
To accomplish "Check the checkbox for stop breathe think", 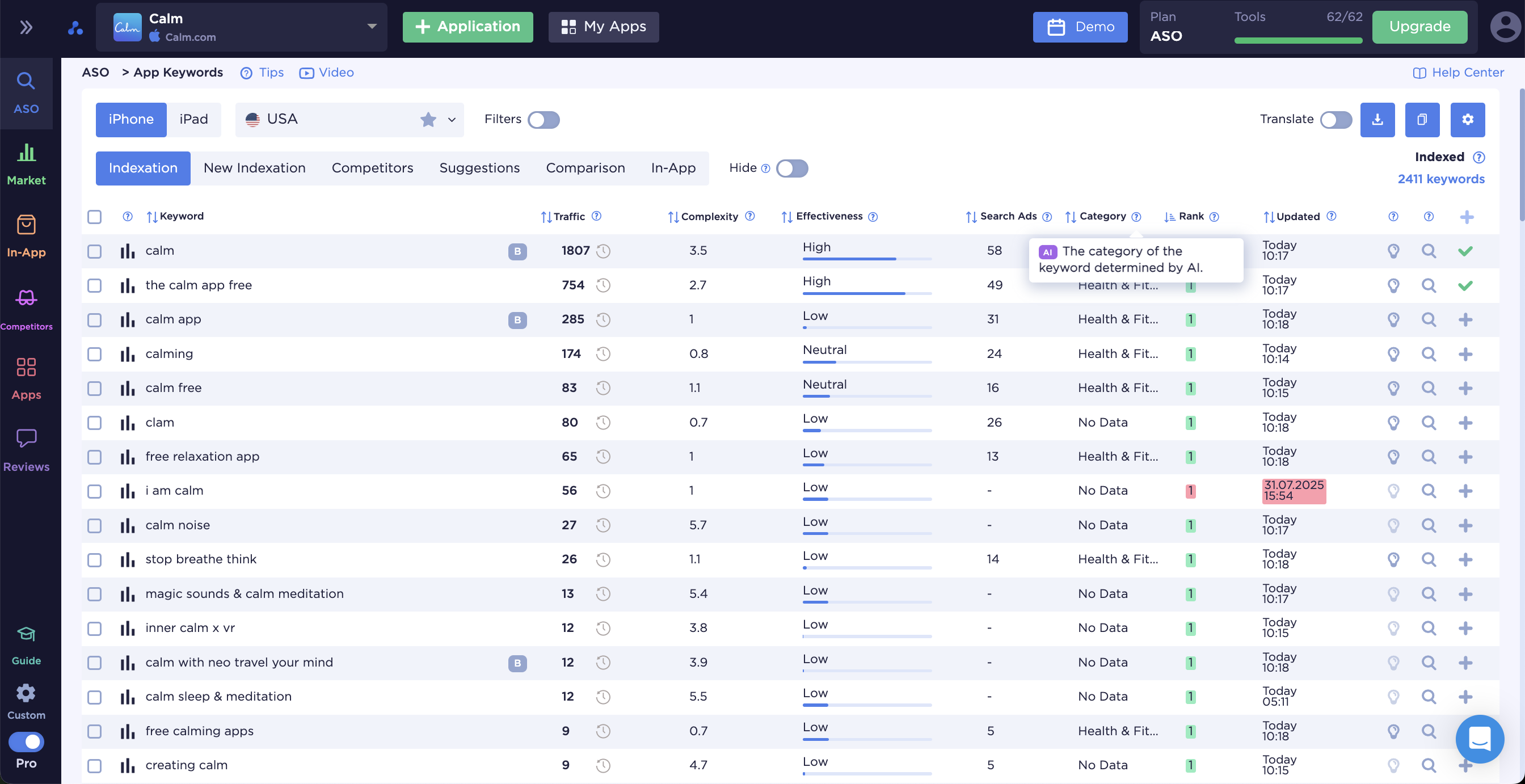I will pyautogui.click(x=94, y=559).
